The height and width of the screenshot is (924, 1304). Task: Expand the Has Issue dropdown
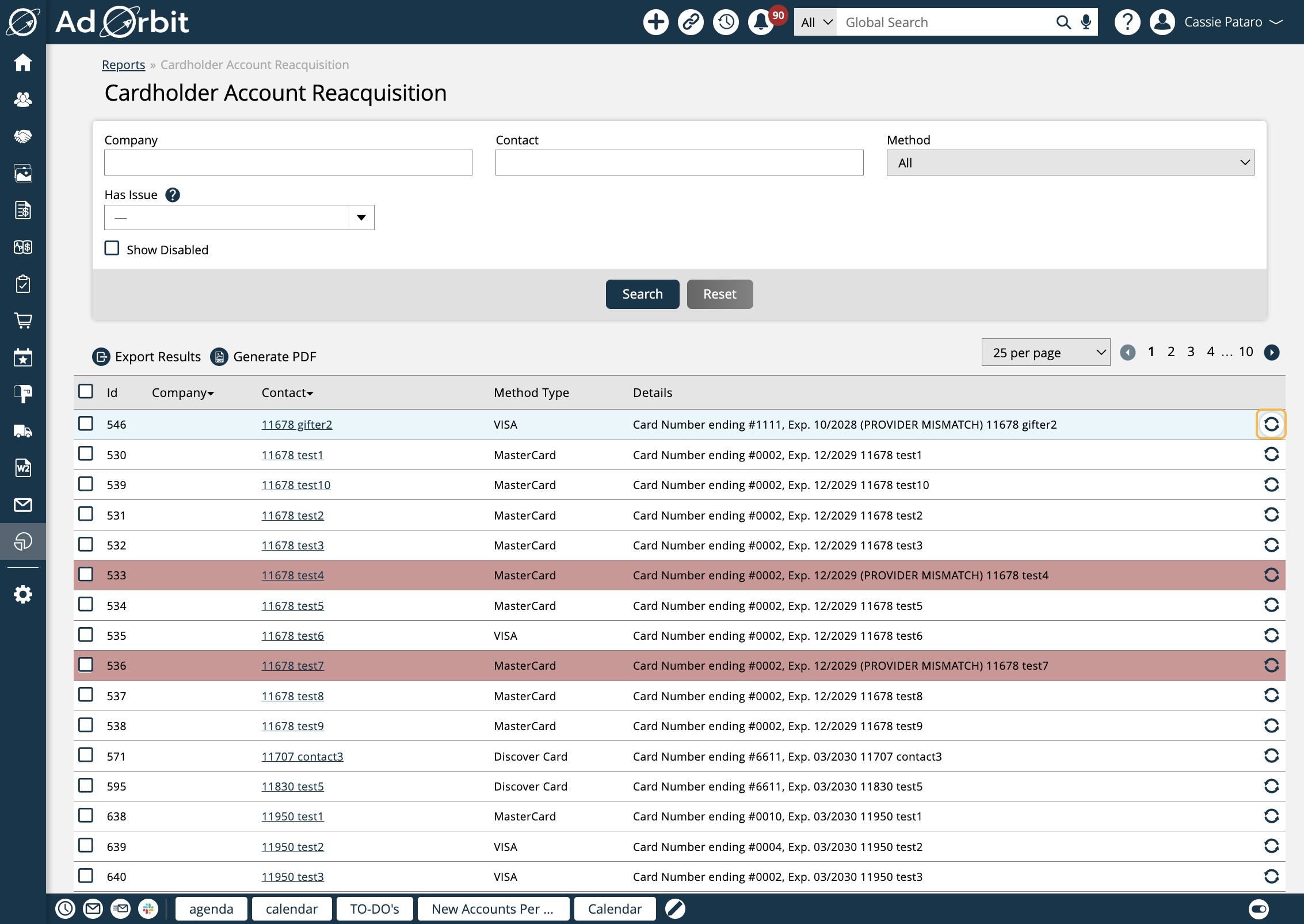pos(361,217)
